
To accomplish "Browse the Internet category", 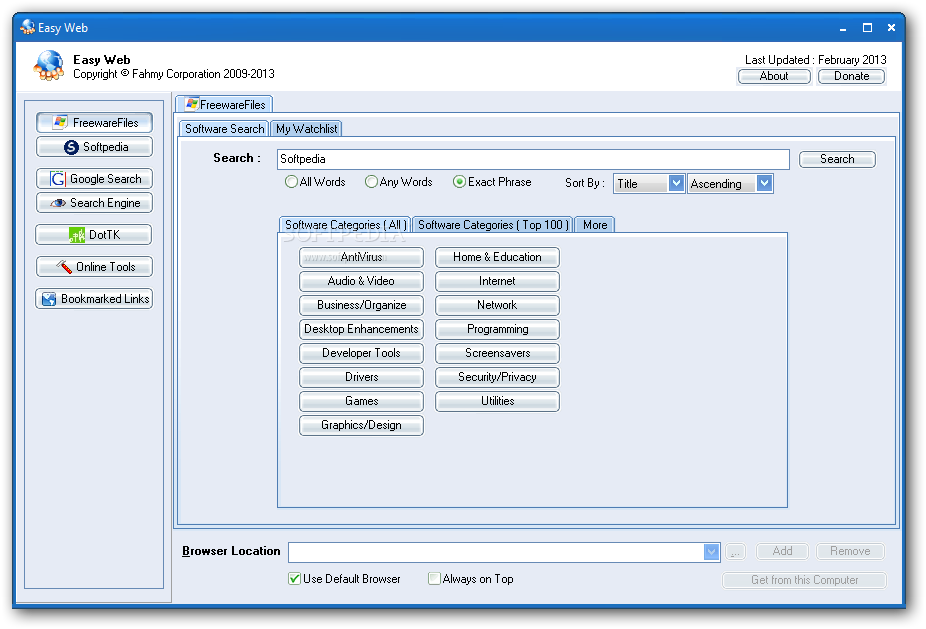I will 497,281.
